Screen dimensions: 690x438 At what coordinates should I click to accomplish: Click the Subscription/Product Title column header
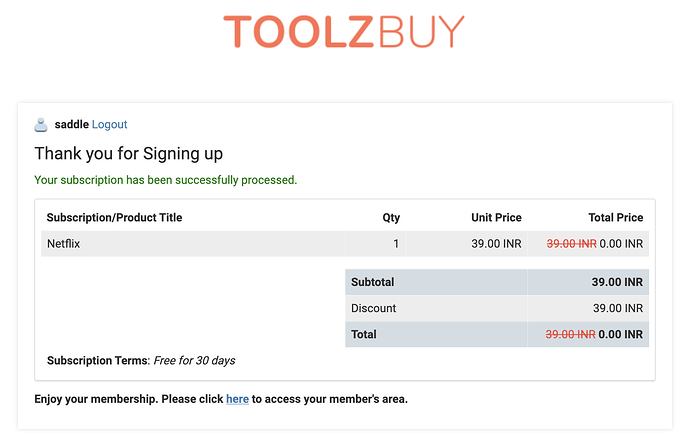pos(114,217)
